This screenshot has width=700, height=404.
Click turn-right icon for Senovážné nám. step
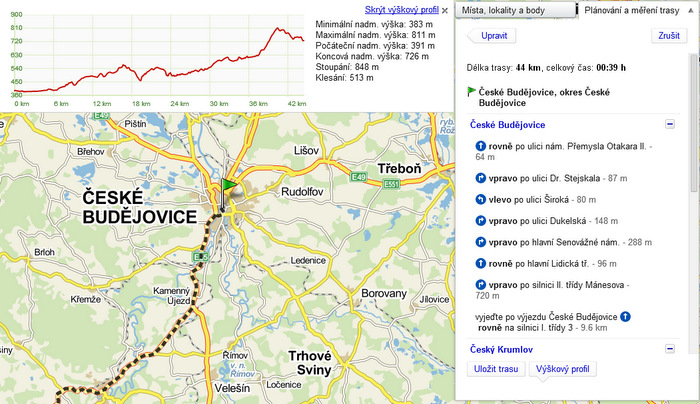coord(481,241)
